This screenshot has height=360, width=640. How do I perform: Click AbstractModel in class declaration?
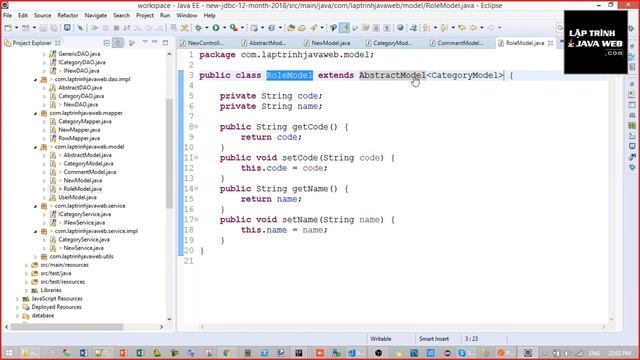[392, 76]
